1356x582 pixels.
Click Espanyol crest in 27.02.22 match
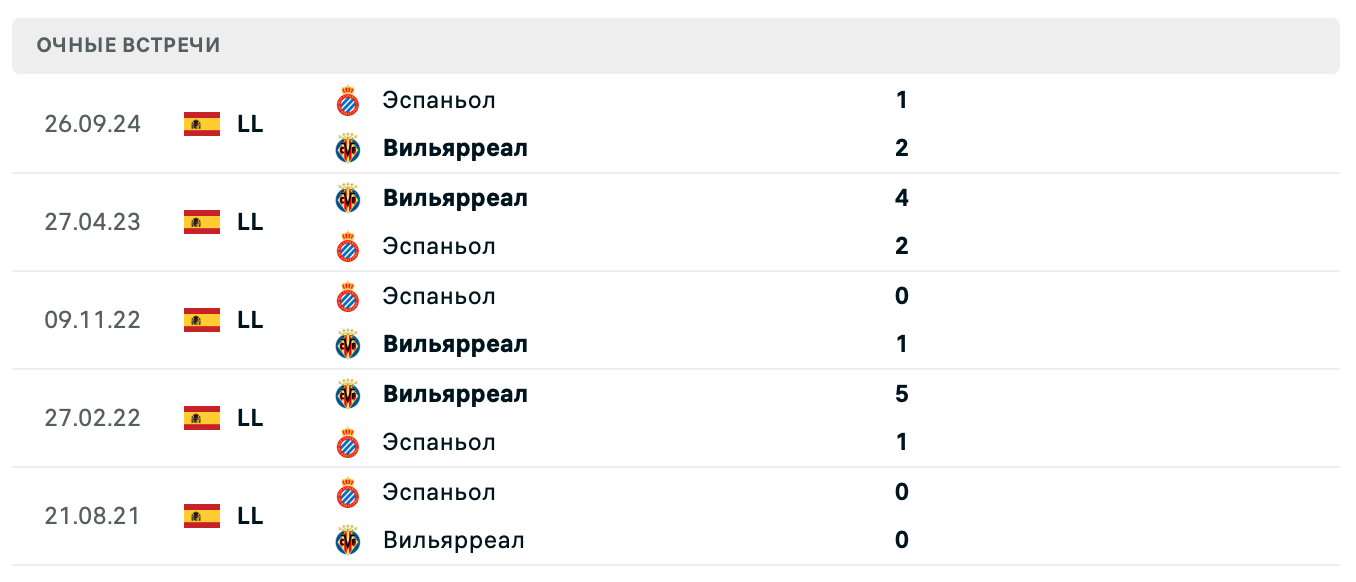[x=347, y=442]
